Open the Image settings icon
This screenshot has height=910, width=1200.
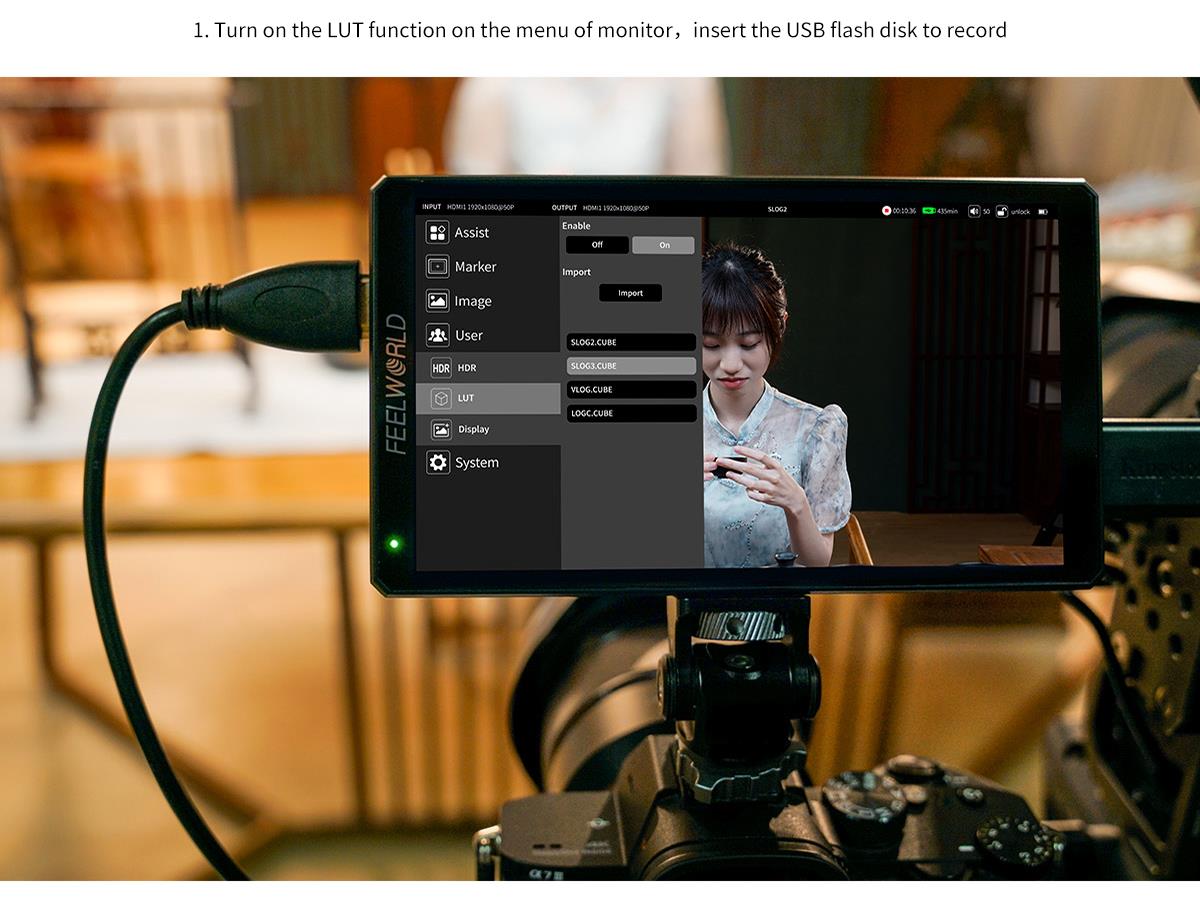point(437,301)
